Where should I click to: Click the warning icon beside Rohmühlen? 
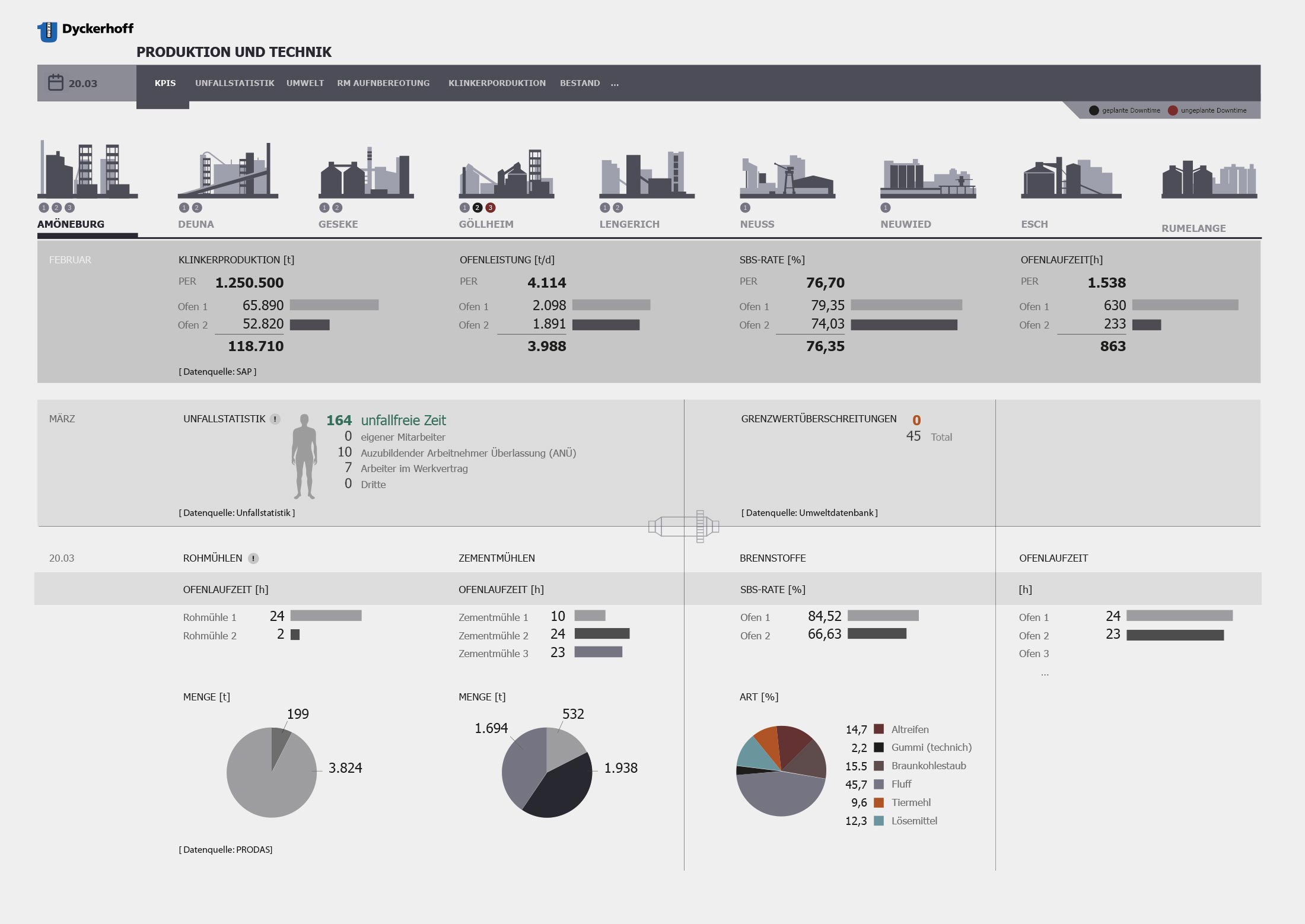(253, 558)
